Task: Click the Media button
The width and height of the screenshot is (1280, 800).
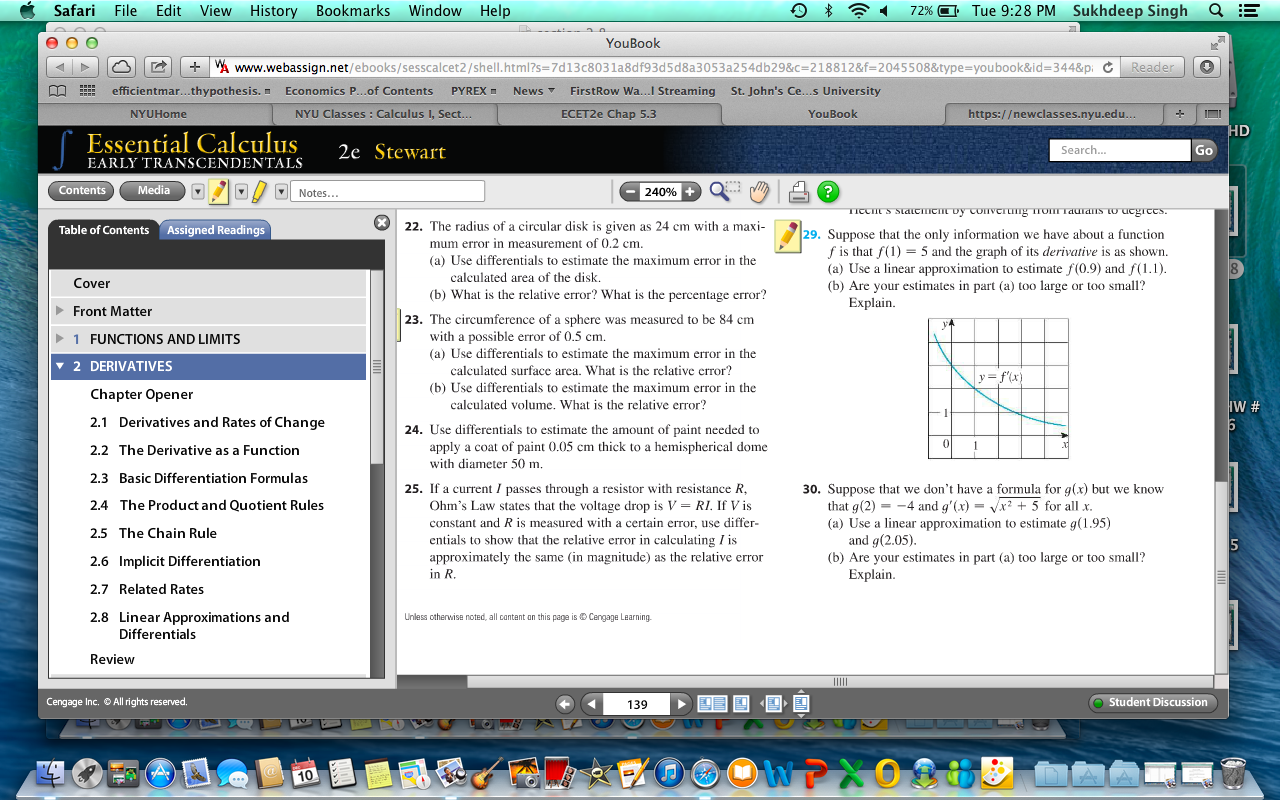Action: tap(153, 190)
